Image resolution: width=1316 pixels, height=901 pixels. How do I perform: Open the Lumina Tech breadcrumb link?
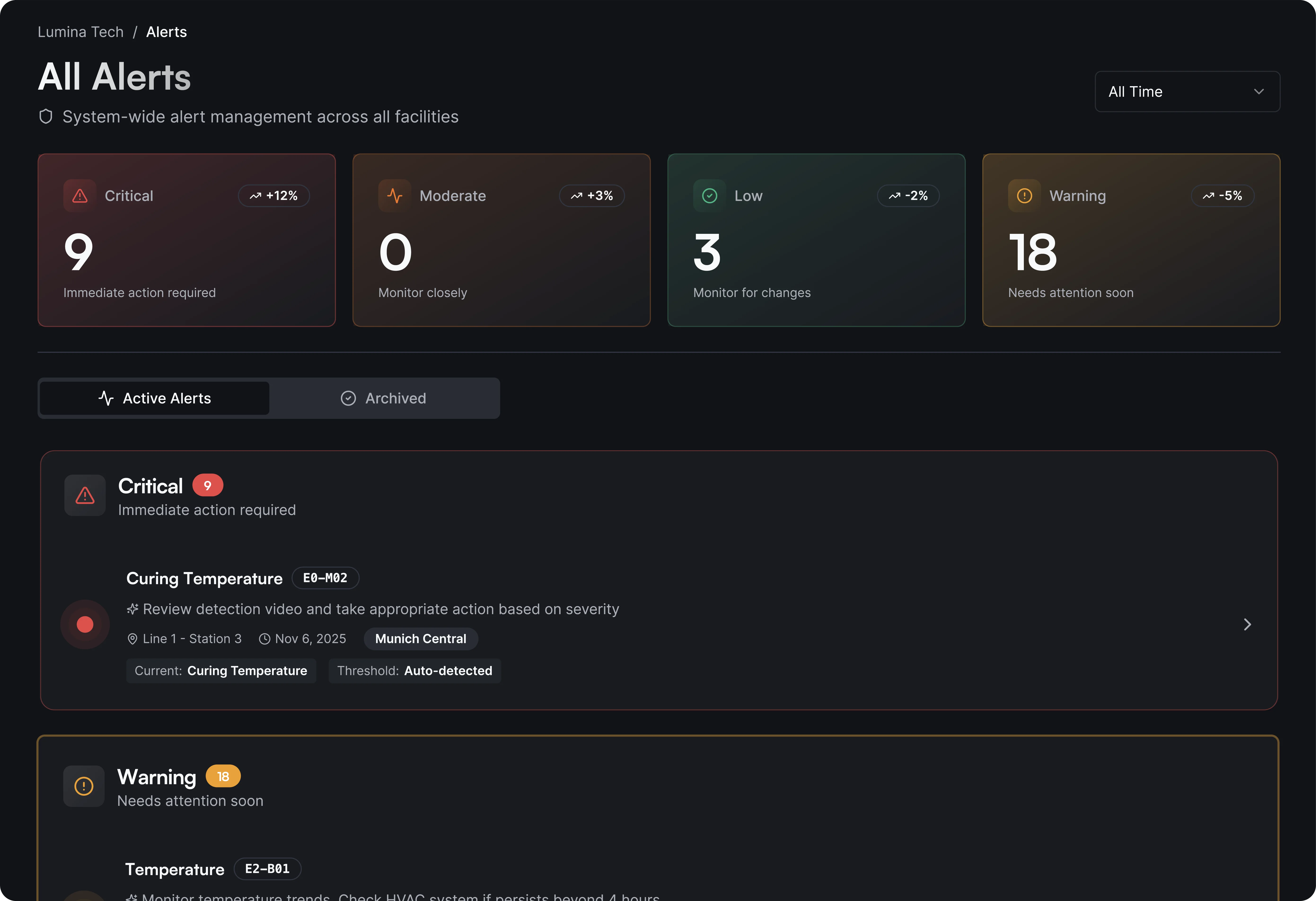tap(80, 32)
